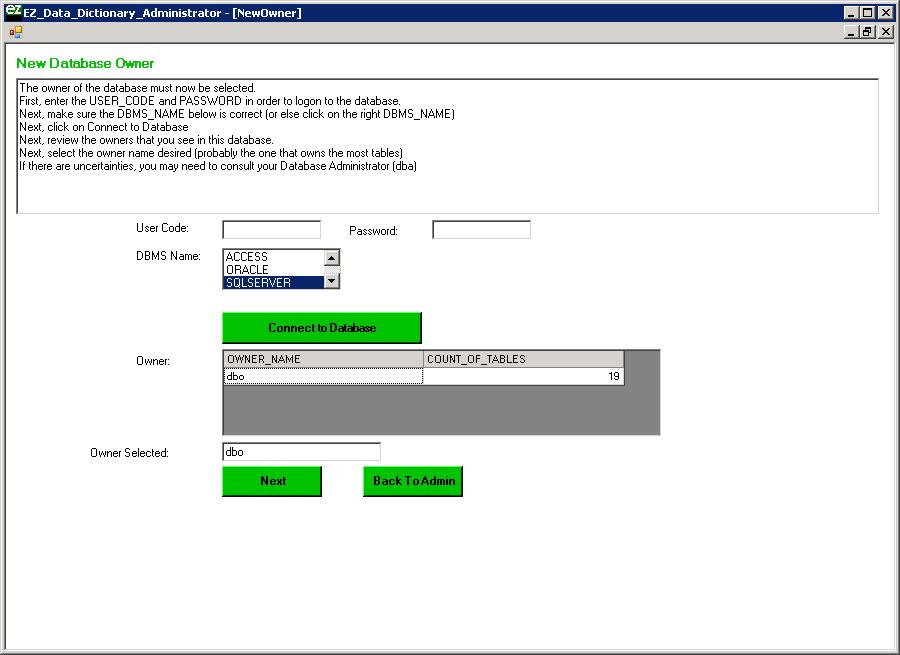The height and width of the screenshot is (655, 900).
Task: Close the EZ_Data_Dictionary_Administrator application
Action: [x=885, y=13]
